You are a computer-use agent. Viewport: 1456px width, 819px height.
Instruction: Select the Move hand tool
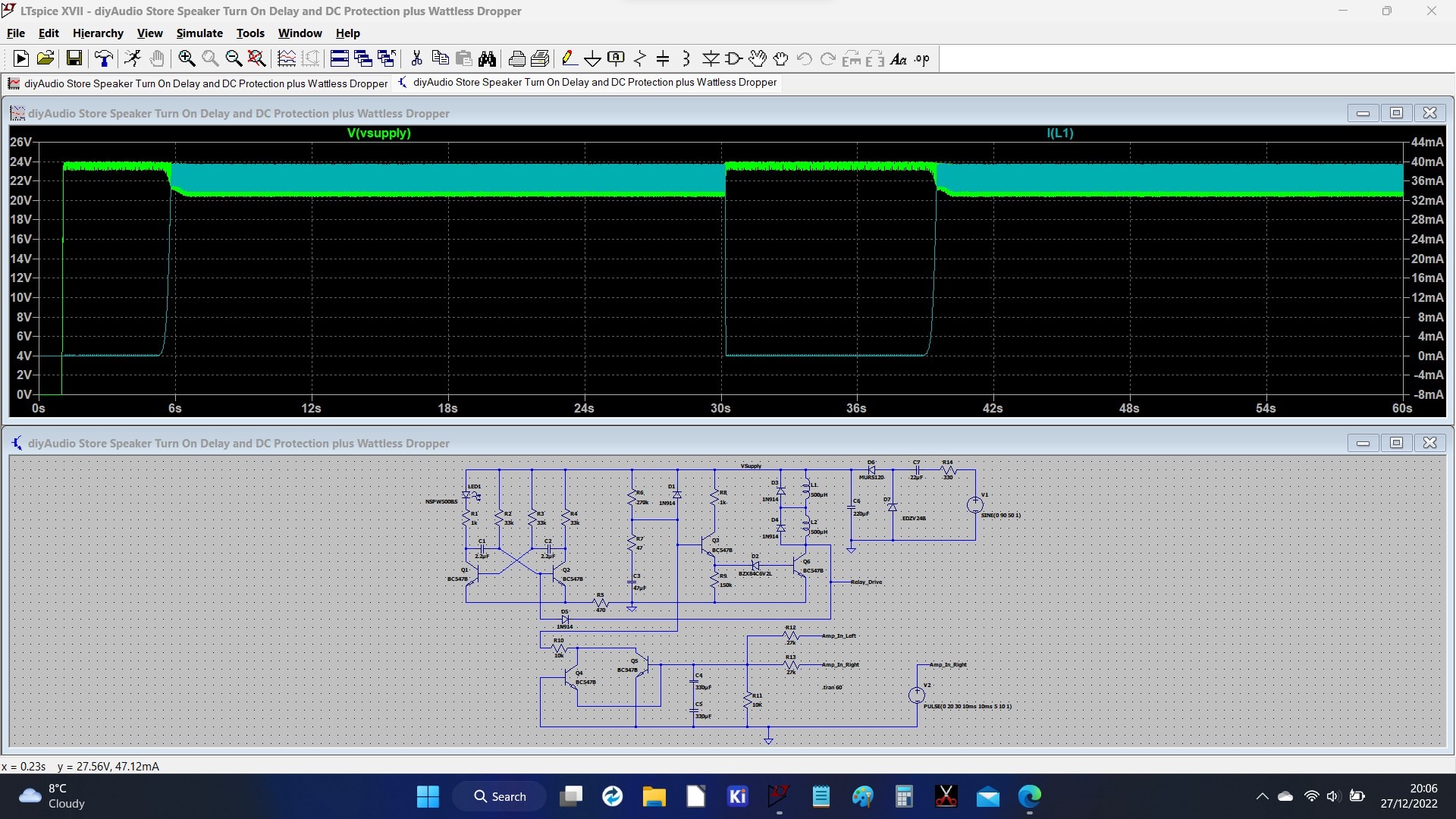[758, 58]
